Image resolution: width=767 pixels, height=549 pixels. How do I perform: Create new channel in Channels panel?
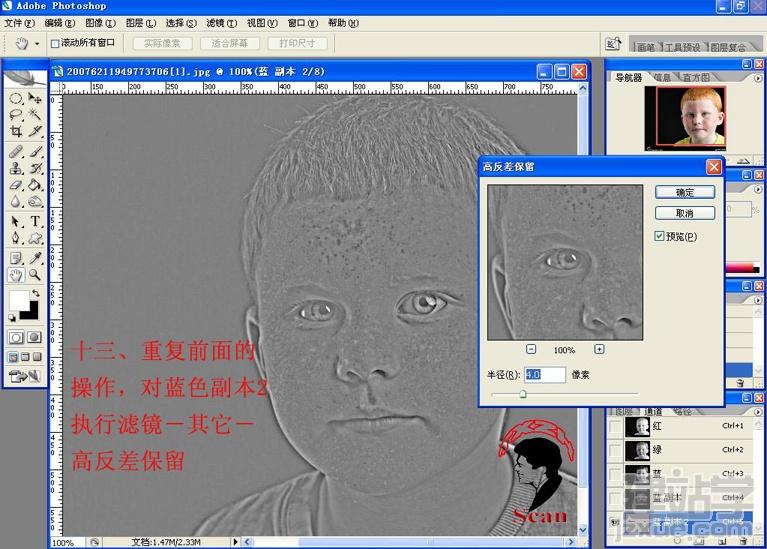coord(722,541)
